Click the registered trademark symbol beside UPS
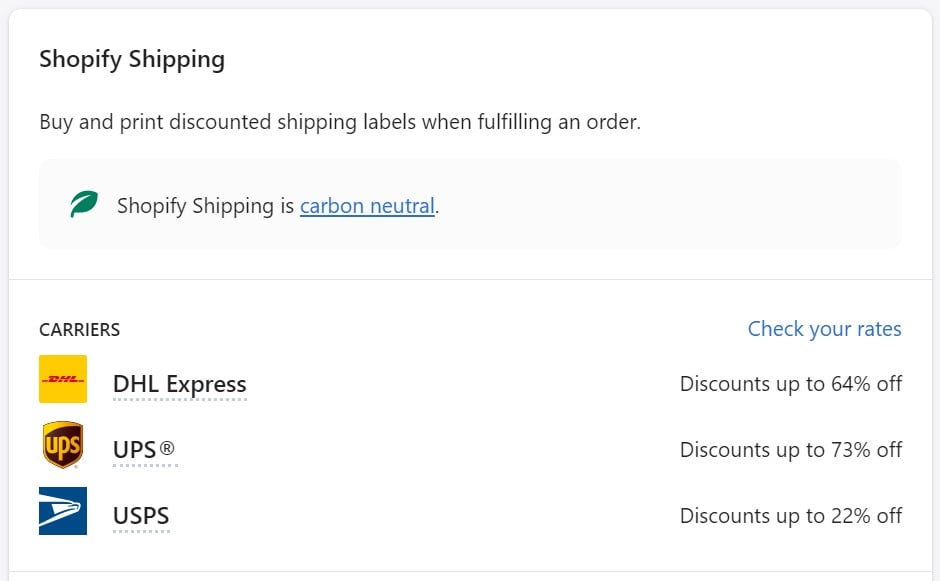This screenshot has width=940, height=581. tap(167, 449)
